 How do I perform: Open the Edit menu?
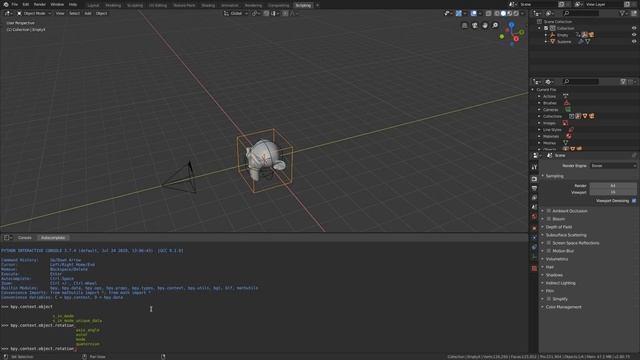click(26, 4)
